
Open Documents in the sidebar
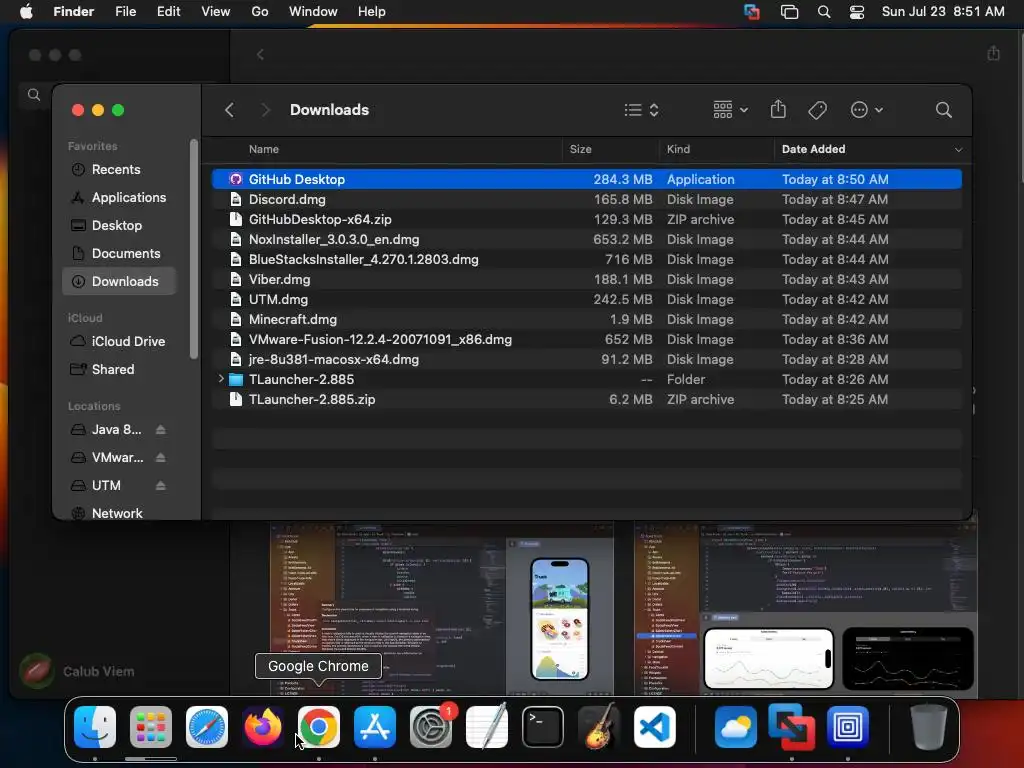pos(119,253)
